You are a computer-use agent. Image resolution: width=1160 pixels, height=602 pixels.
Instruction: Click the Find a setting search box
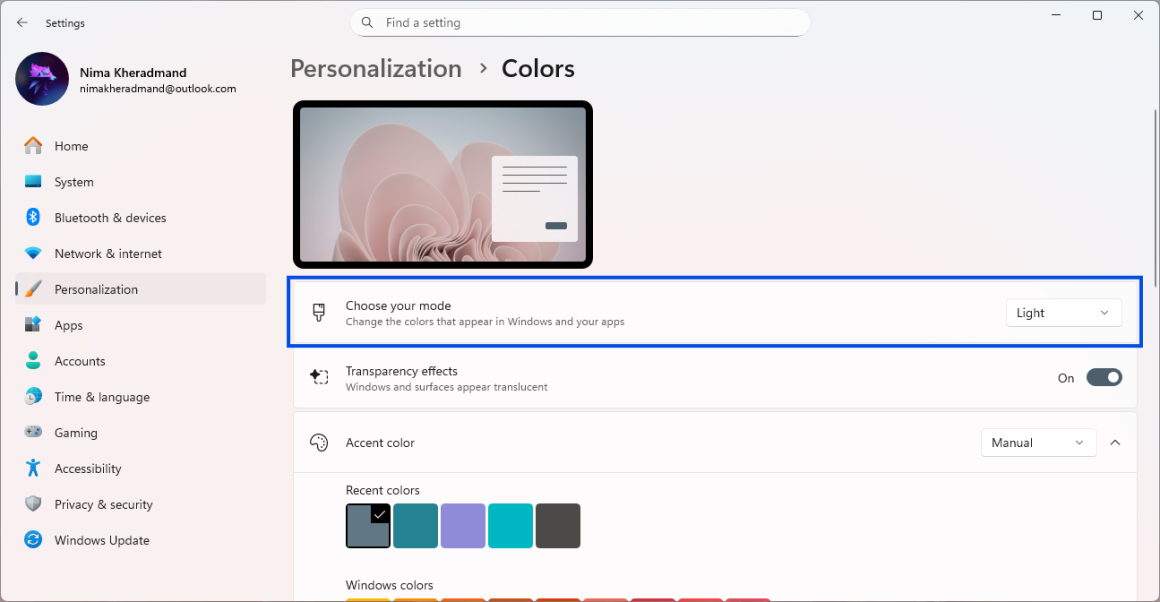(580, 23)
